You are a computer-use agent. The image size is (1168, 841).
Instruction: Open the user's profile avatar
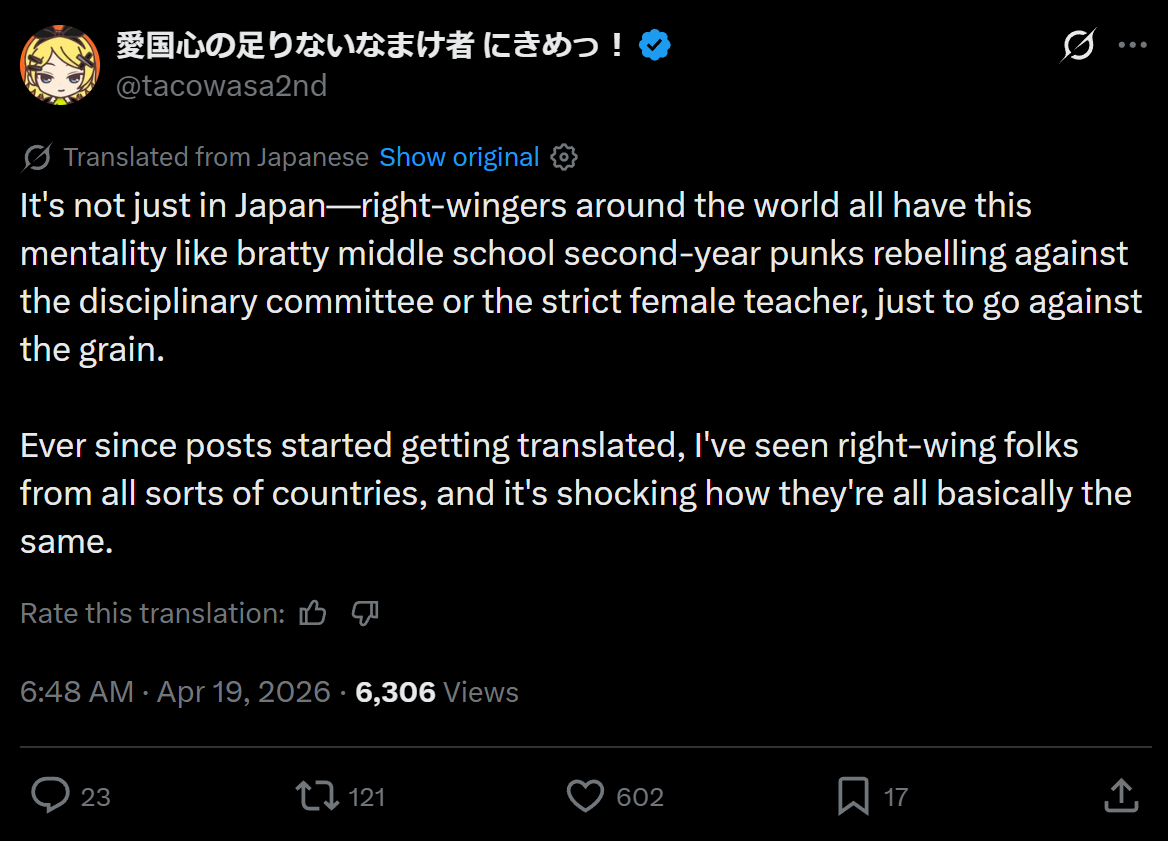pyautogui.click(x=60, y=65)
